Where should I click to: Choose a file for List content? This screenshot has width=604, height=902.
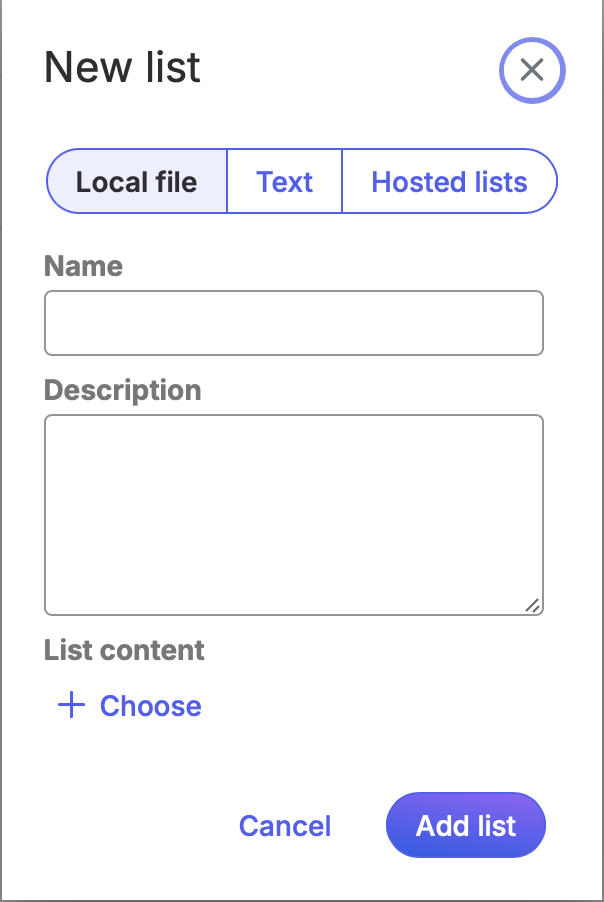[x=130, y=705]
